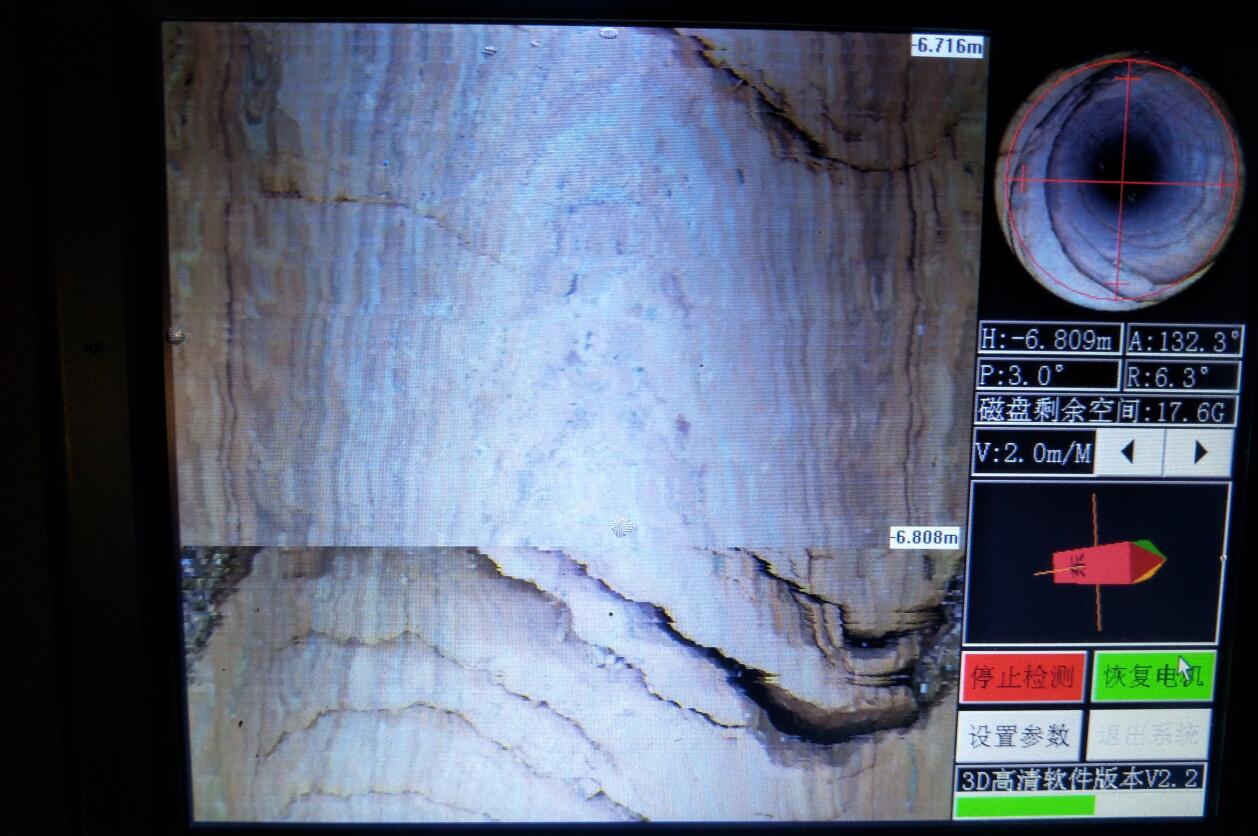1258x836 pixels.
Task: Click the -6.808m depth marker label
Action: click(x=925, y=538)
